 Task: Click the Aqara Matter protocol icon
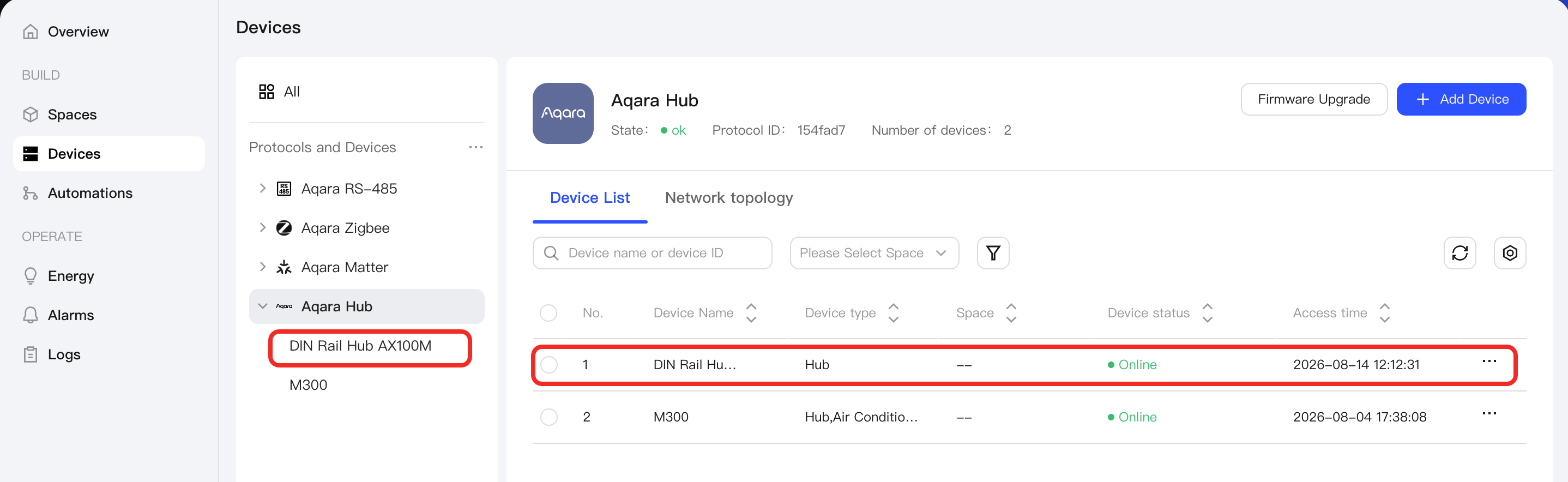(284, 267)
